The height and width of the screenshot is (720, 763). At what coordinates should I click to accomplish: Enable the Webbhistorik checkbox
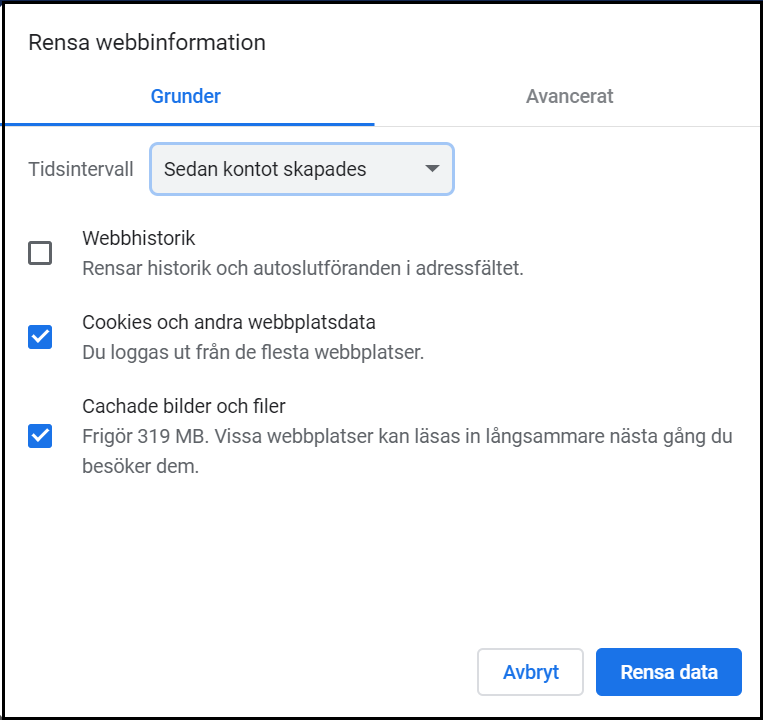coord(40,253)
